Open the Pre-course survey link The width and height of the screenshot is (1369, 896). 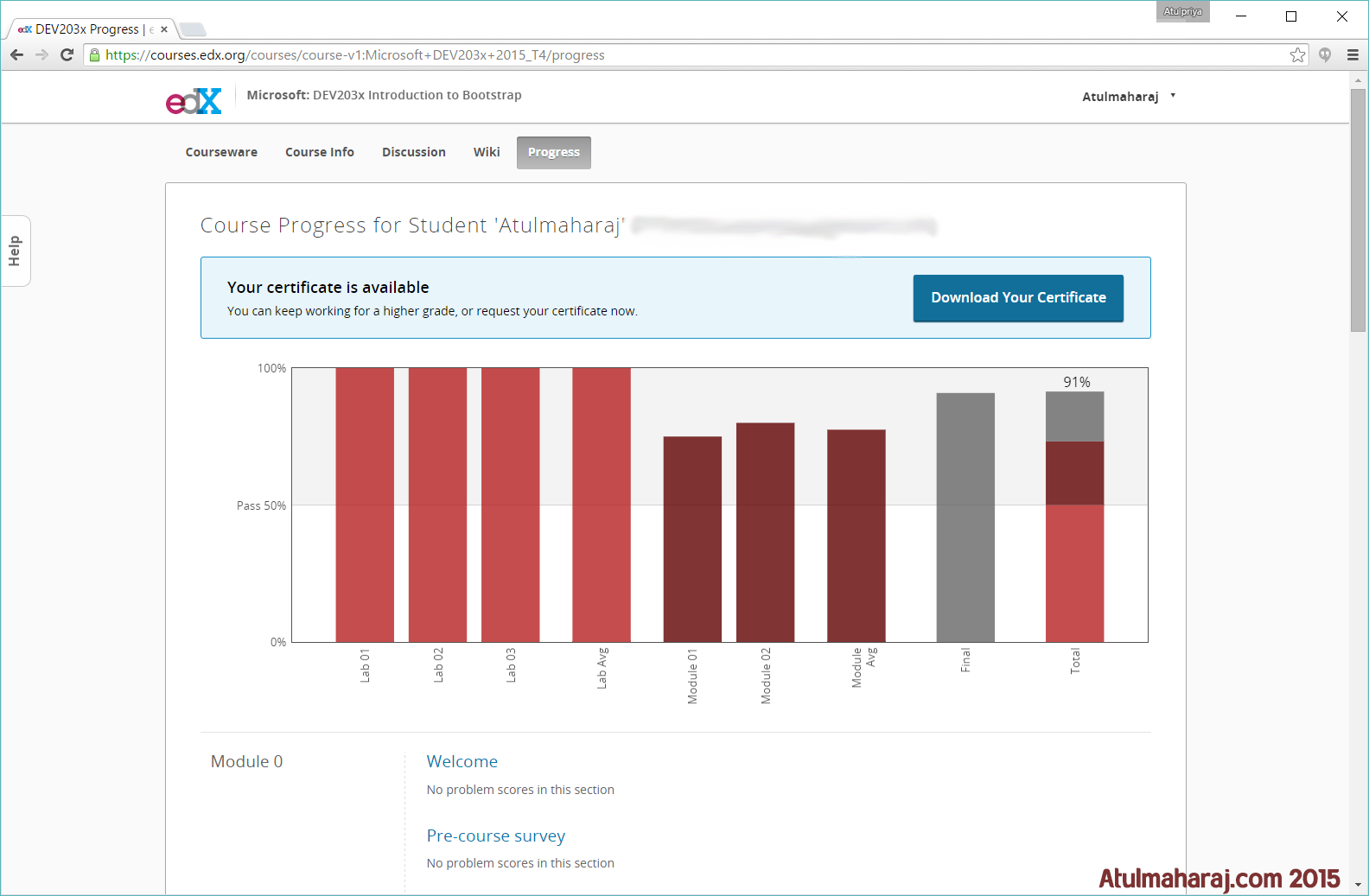(496, 836)
